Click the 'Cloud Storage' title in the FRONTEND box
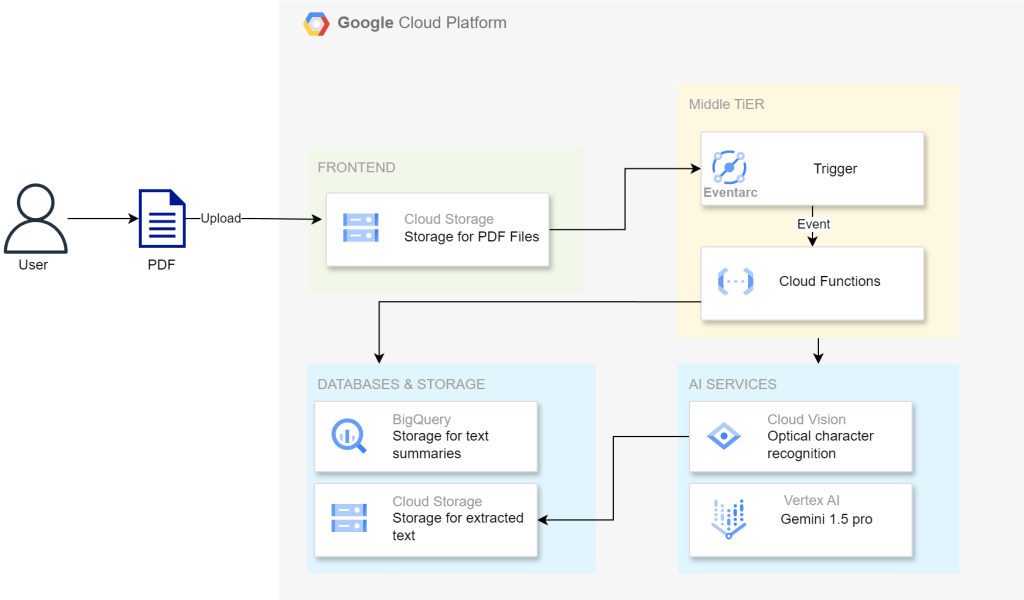 click(x=449, y=219)
